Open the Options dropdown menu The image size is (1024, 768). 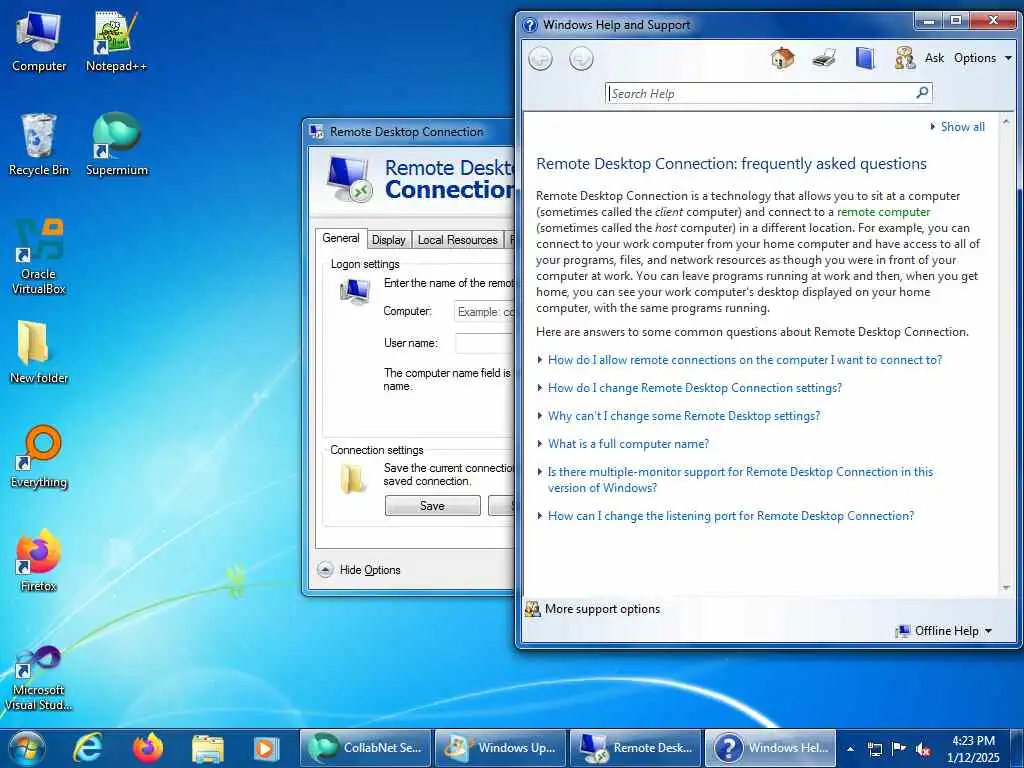click(982, 58)
